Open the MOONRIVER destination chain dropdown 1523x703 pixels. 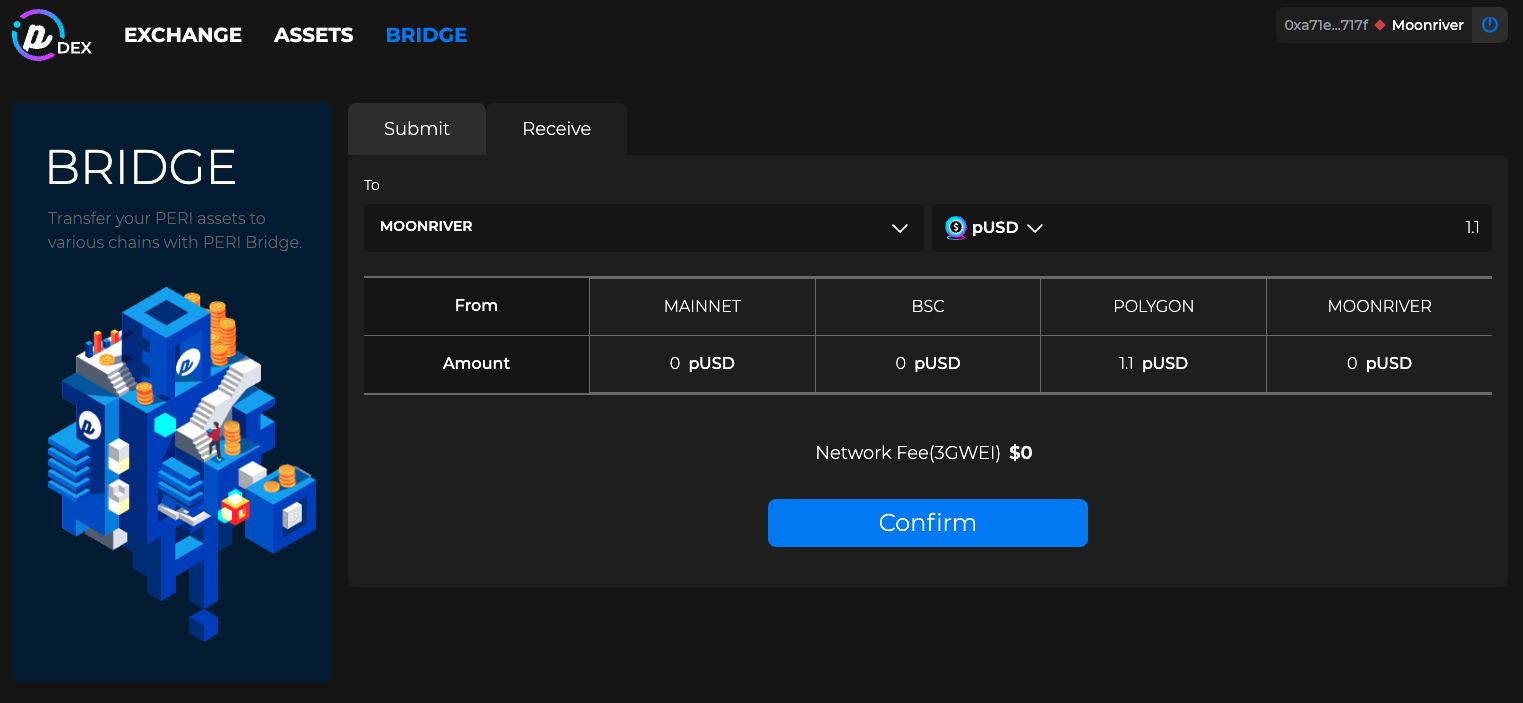[x=644, y=228]
